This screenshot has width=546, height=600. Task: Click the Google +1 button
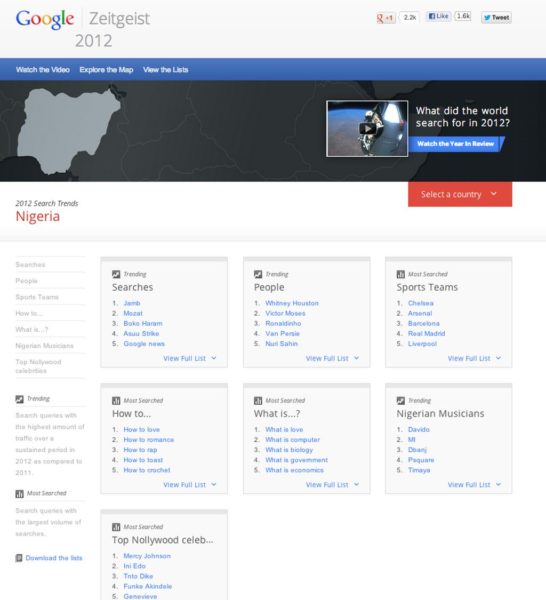386,18
